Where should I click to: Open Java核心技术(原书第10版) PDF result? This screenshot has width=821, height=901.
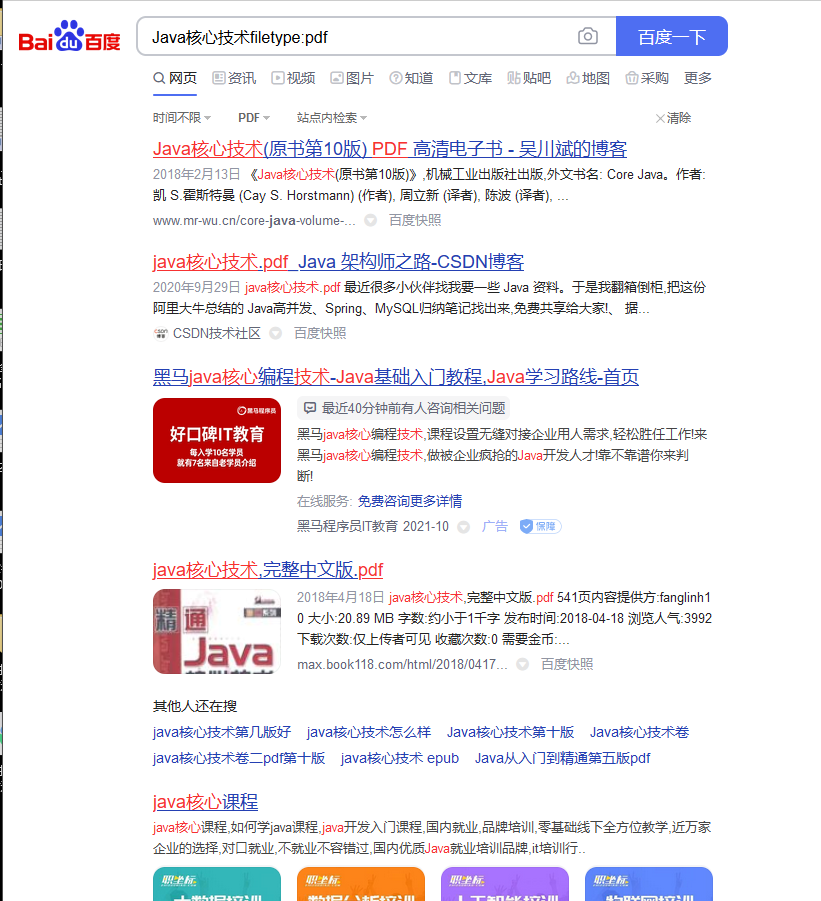[390, 149]
